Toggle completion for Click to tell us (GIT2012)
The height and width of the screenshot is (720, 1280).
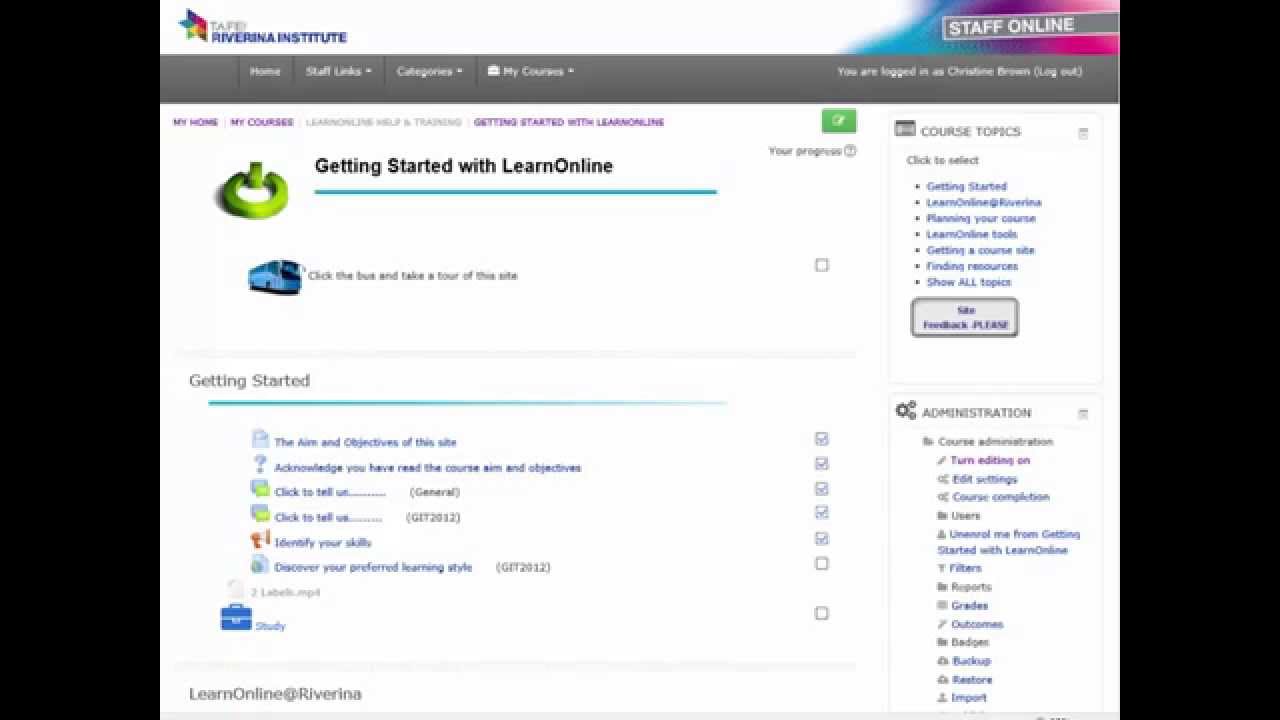pos(821,513)
